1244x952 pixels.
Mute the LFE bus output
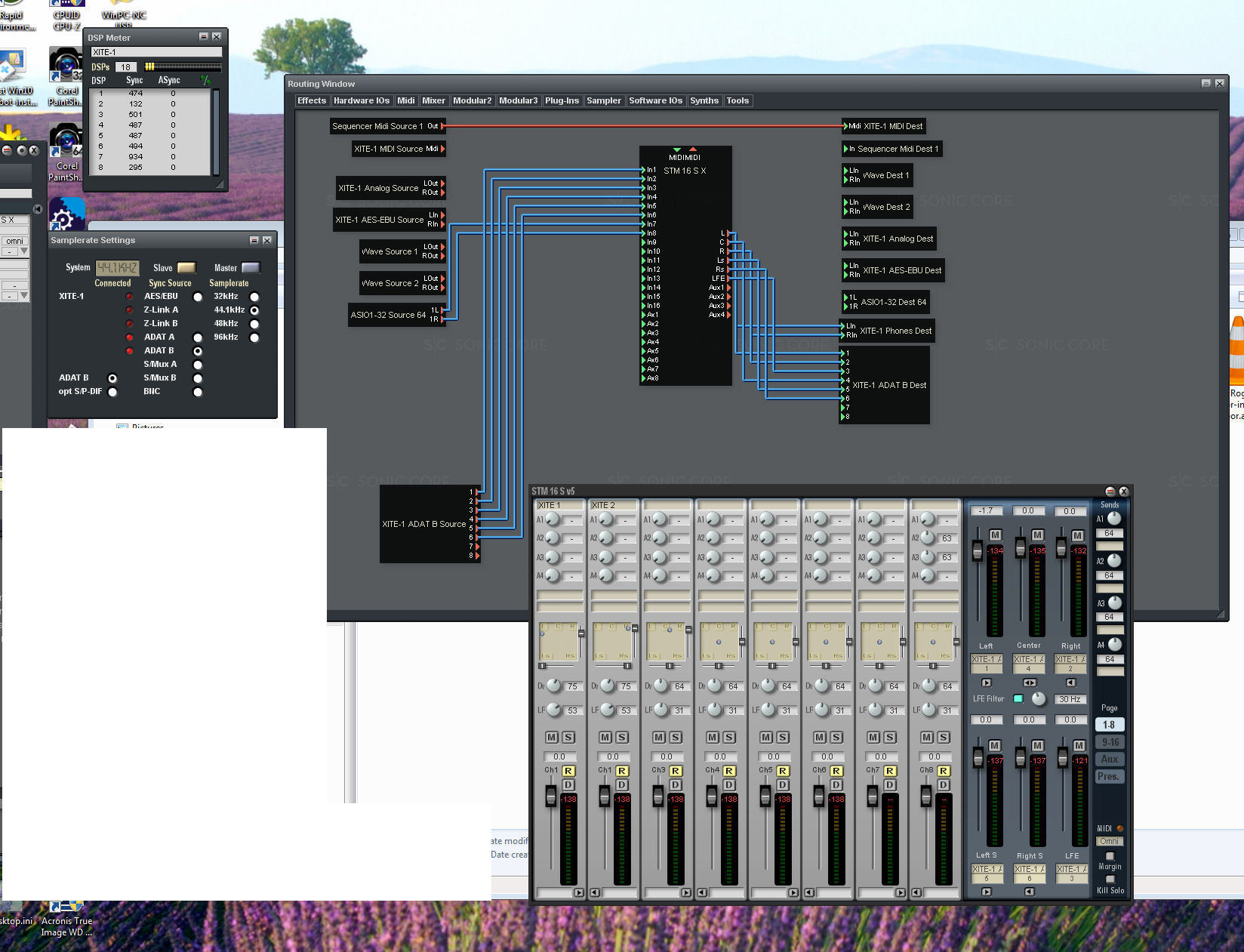click(x=1079, y=745)
